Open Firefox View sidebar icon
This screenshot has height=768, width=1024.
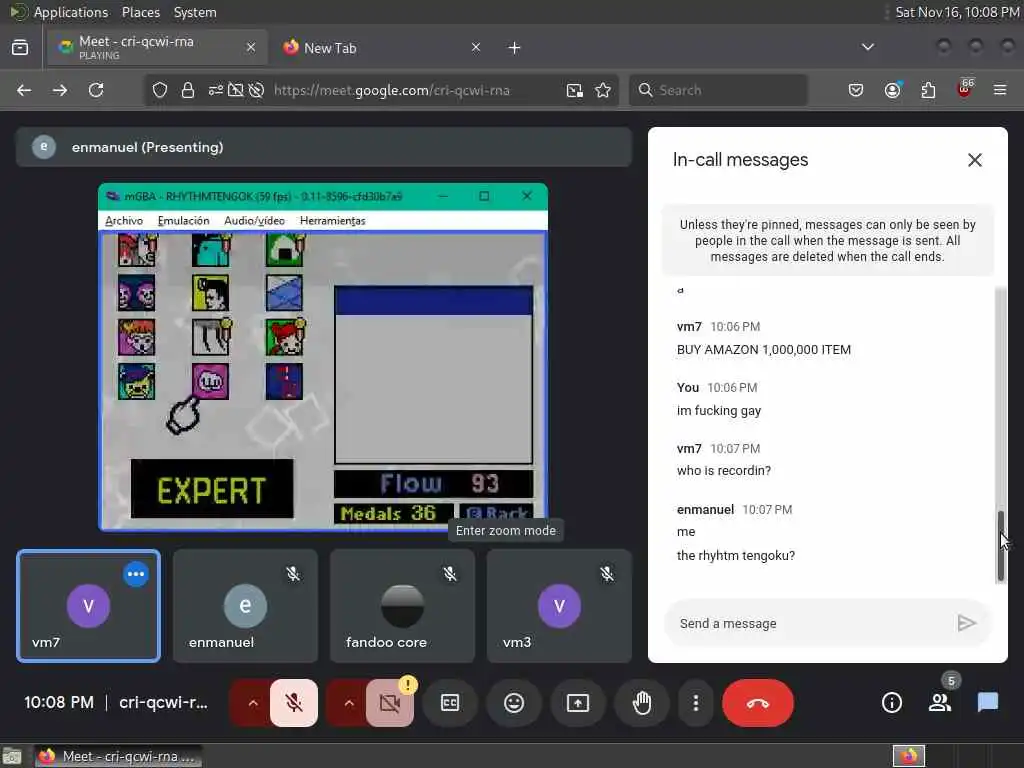[x=20, y=48]
